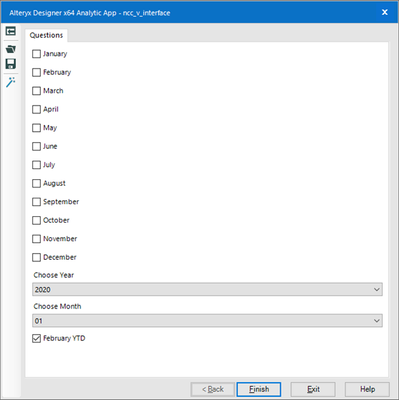Uncheck the February YTD checkbox
Viewport: 399px width, 400px height.
pyautogui.click(x=36, y=339)
